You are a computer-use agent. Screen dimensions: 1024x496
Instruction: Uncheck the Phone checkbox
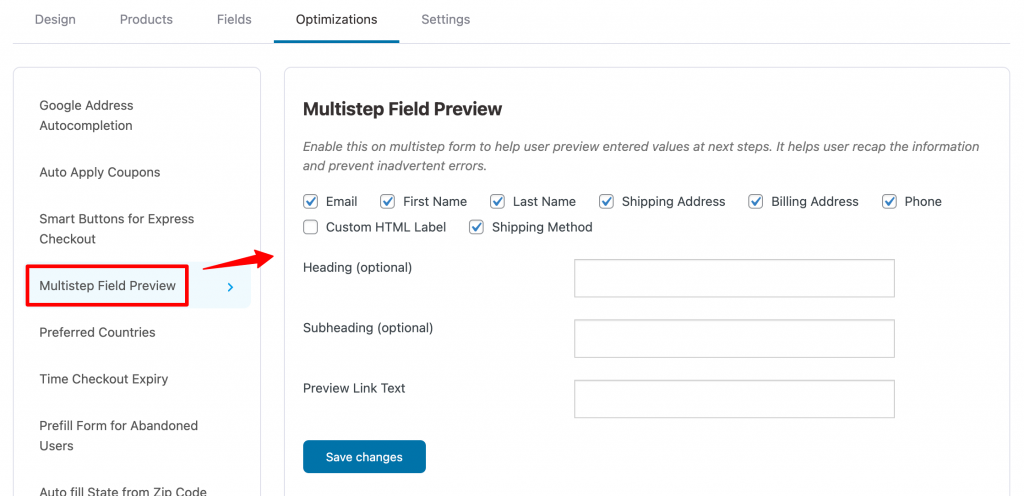point(889,202)
